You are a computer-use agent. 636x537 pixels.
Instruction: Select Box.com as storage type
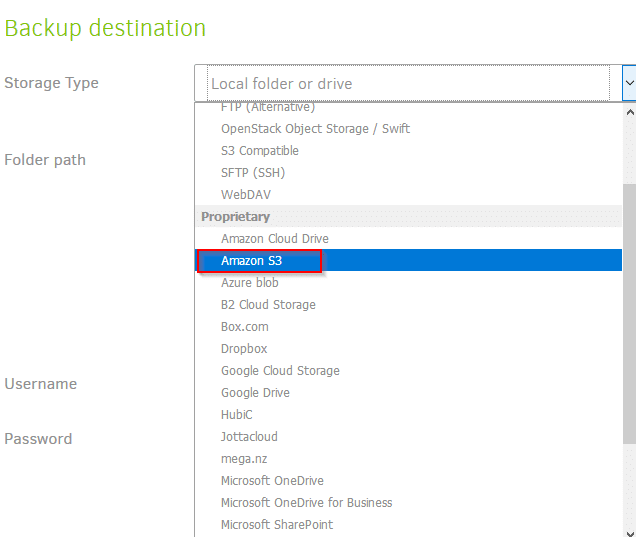click(409, 326)
